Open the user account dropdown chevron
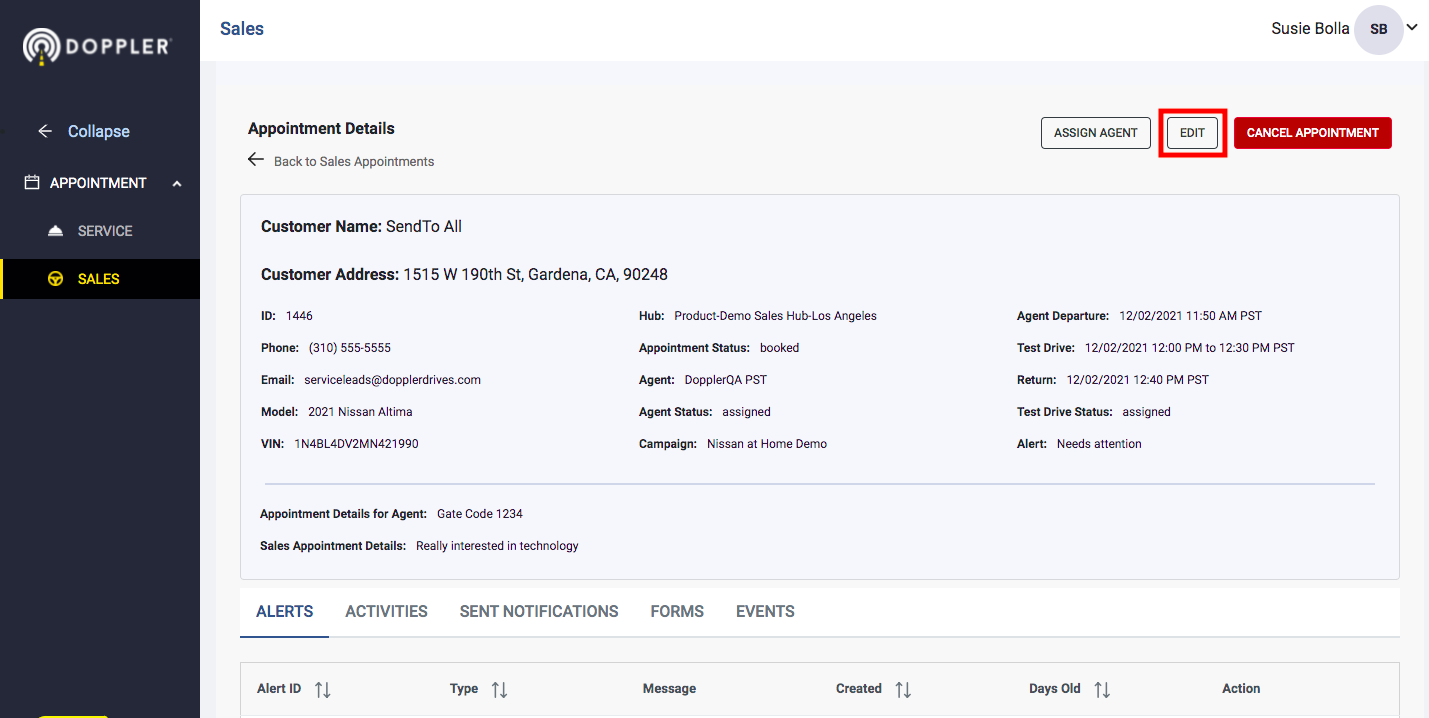Screen dimensions: 1429x718 (1412, 27)
